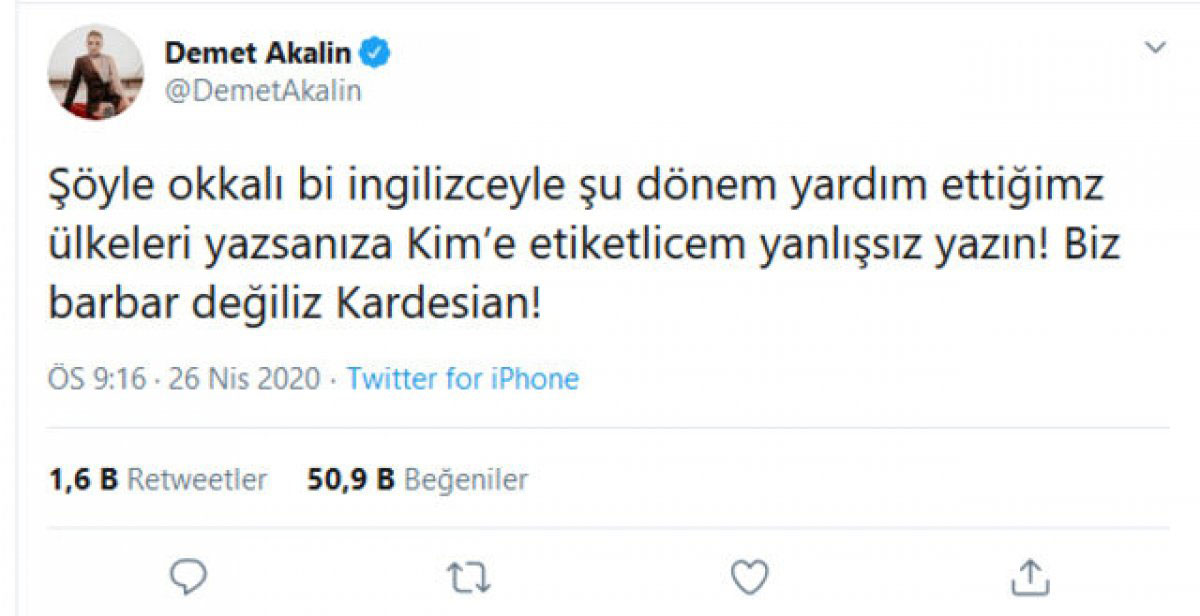Click the 1,6 B retweet count
1200x616 pixels.
click(83, 480)
